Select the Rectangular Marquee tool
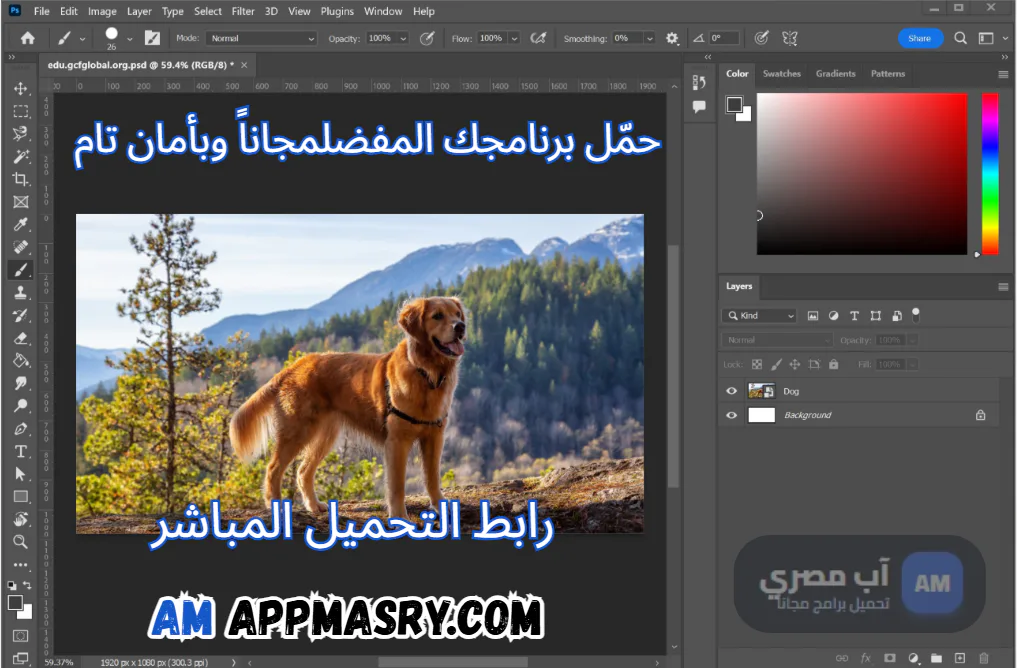Image resolution: width=1017 pixels, height=668 pixels. [x=21, y=112]
